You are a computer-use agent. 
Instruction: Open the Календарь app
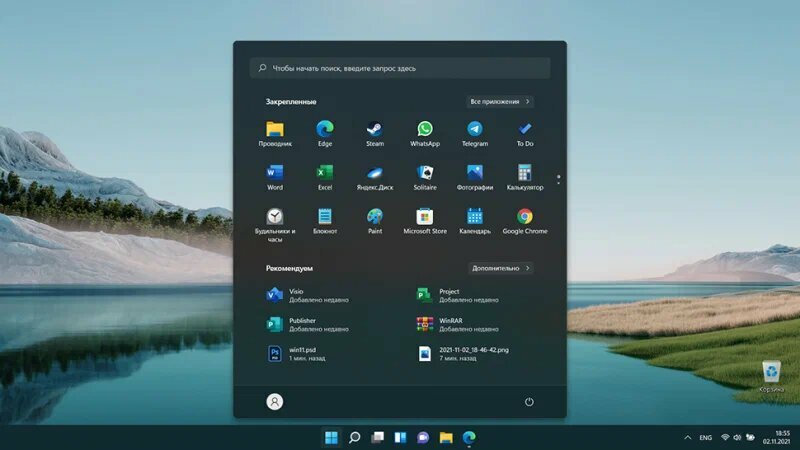pos(474,221)
